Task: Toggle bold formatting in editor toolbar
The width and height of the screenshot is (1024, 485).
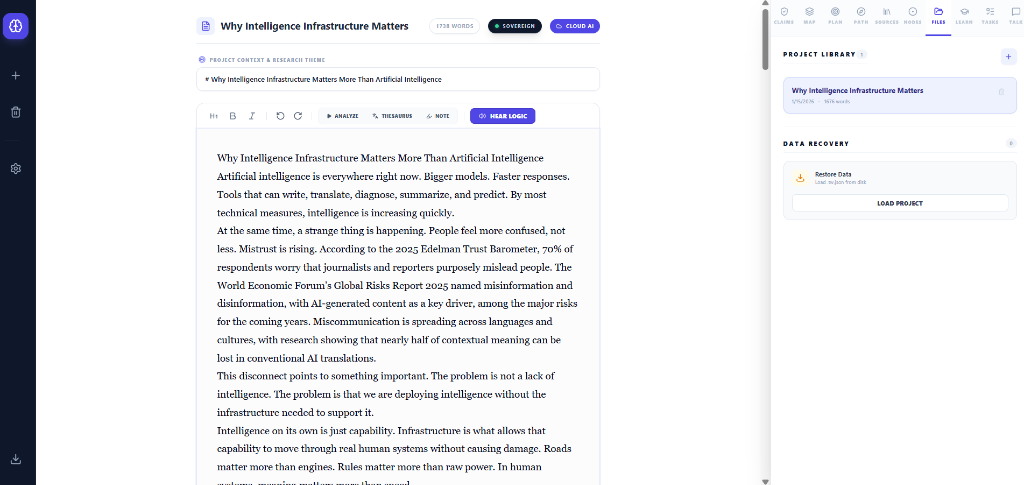Action: pyautogui.click(x=232, y=116)
